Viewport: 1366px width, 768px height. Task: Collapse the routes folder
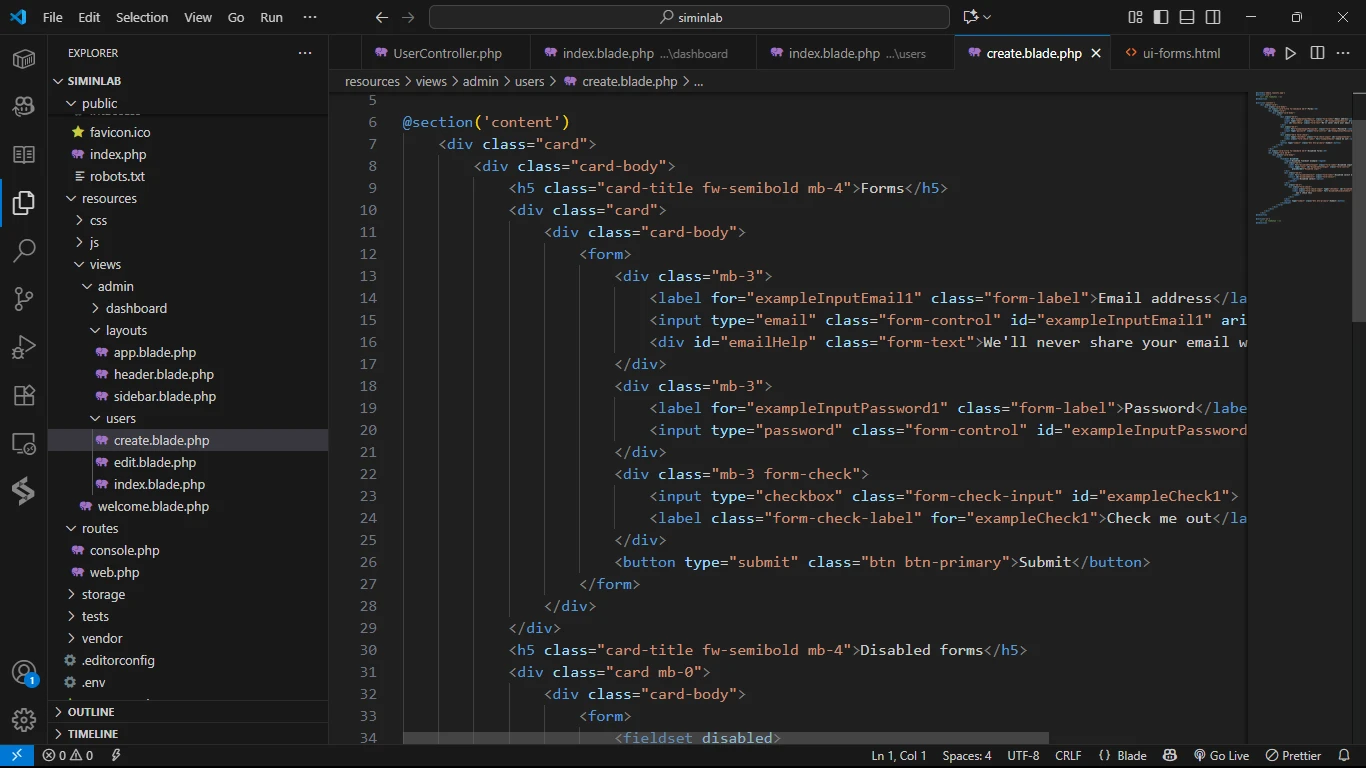[x=99, y=528]
